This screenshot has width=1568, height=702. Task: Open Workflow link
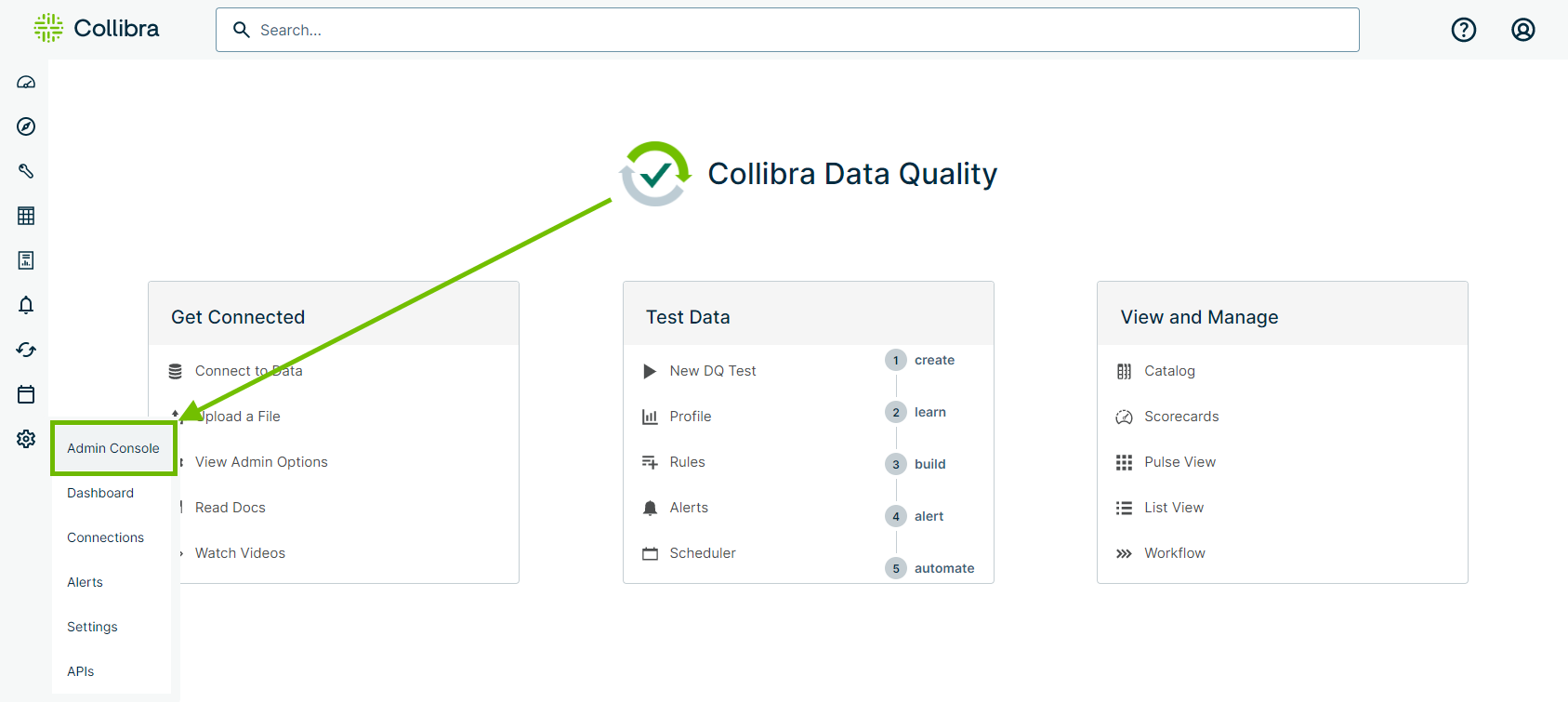1175,553
